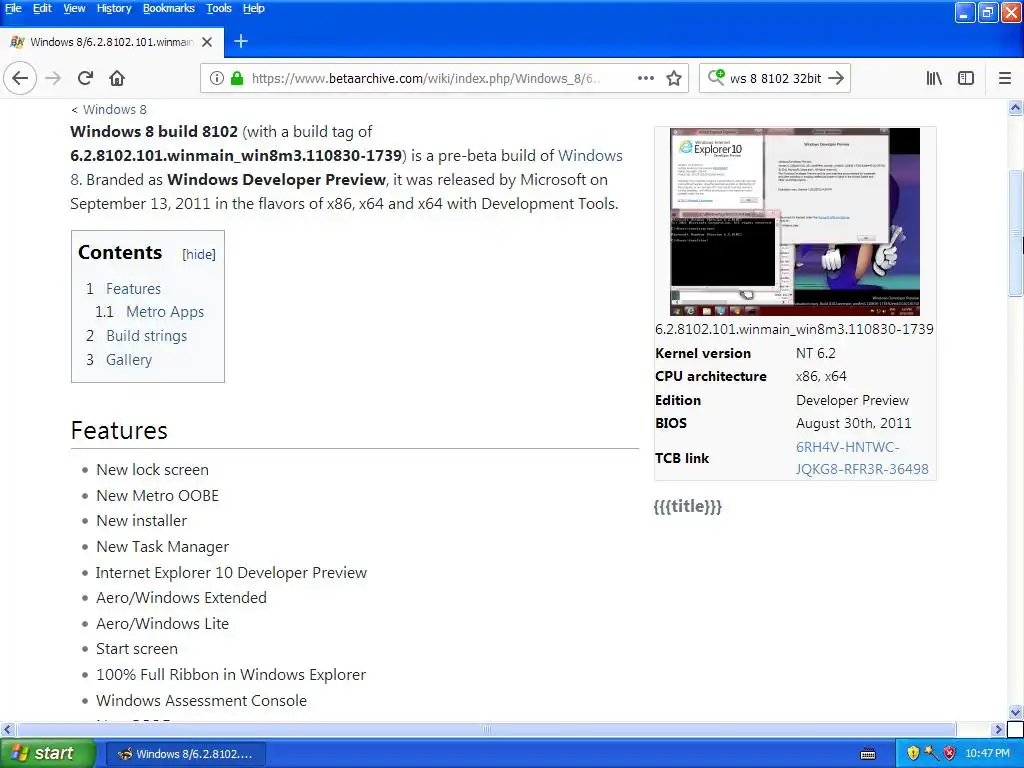Open the build 8102 screenshot thumbnail

point(795,221)
